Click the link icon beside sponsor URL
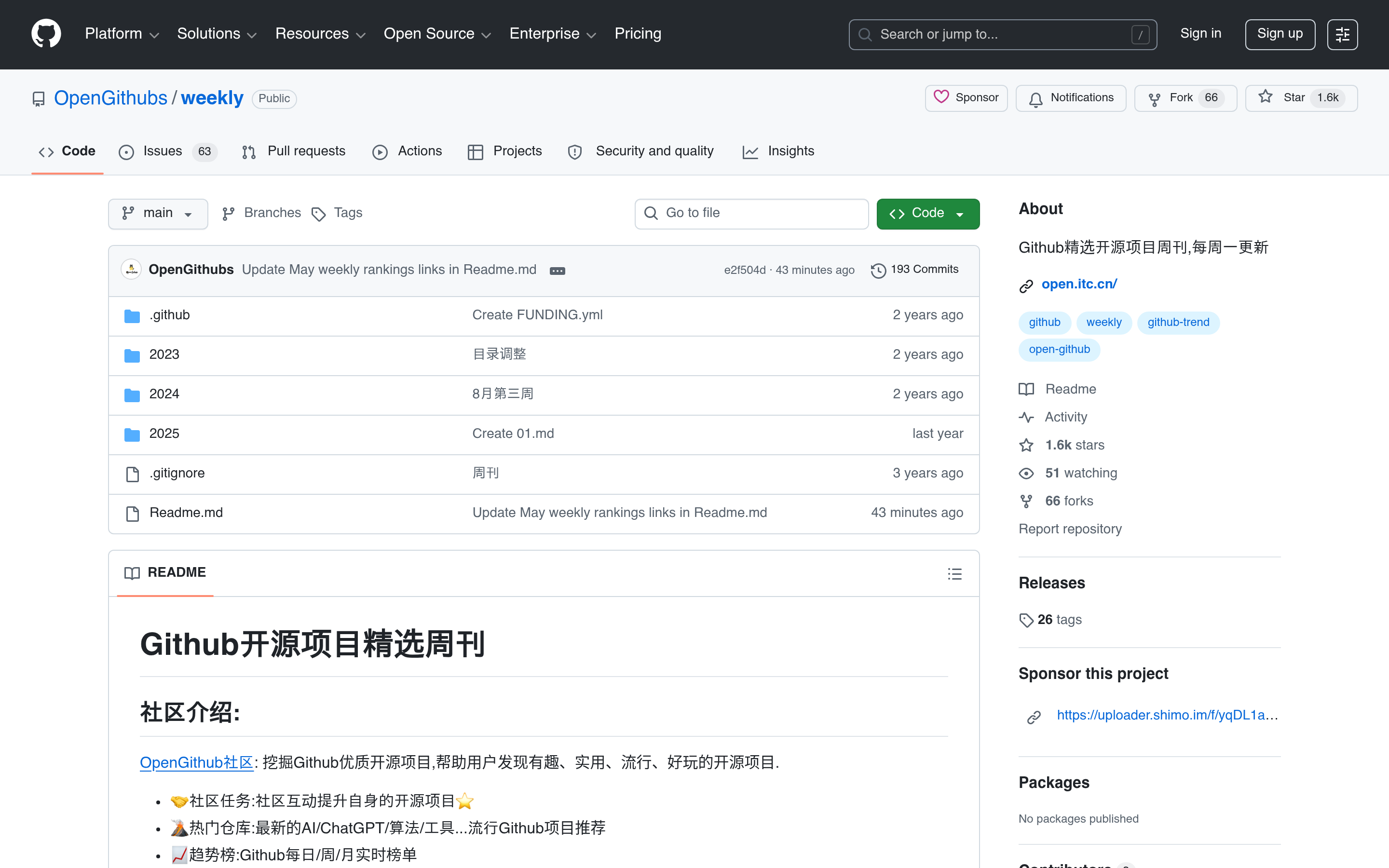Image resolution: width=1389 pixels, height=868 pixels. [x=1034, y=717]
